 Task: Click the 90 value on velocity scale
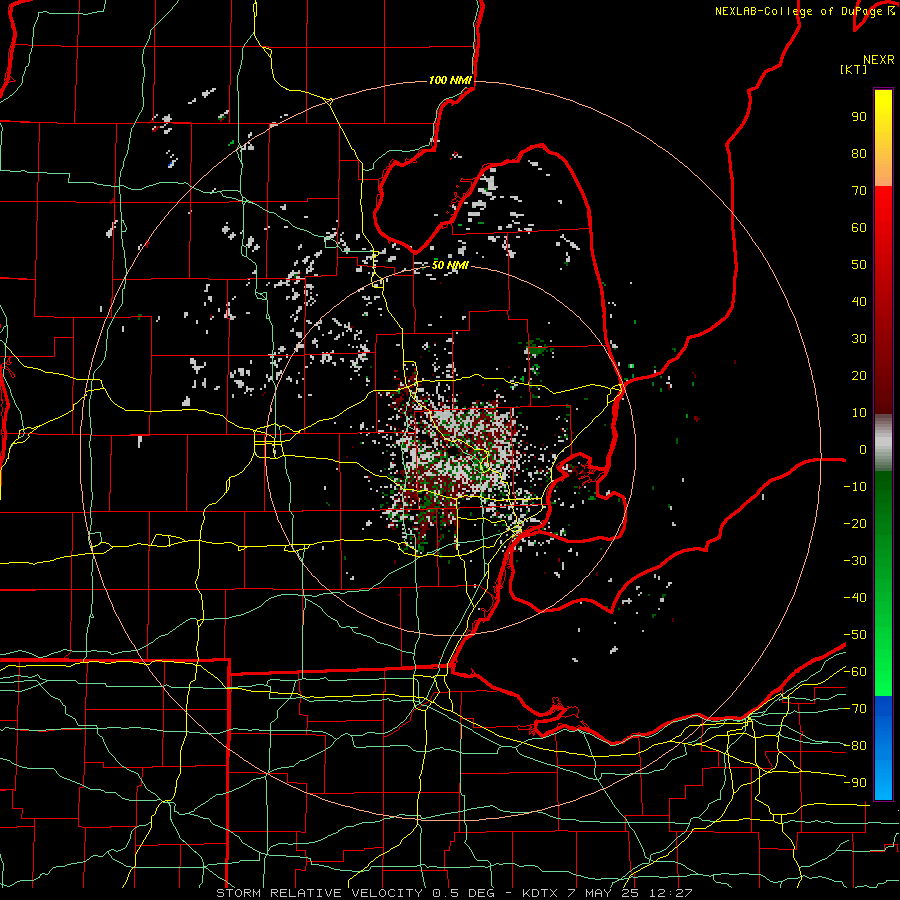(859, 117)
